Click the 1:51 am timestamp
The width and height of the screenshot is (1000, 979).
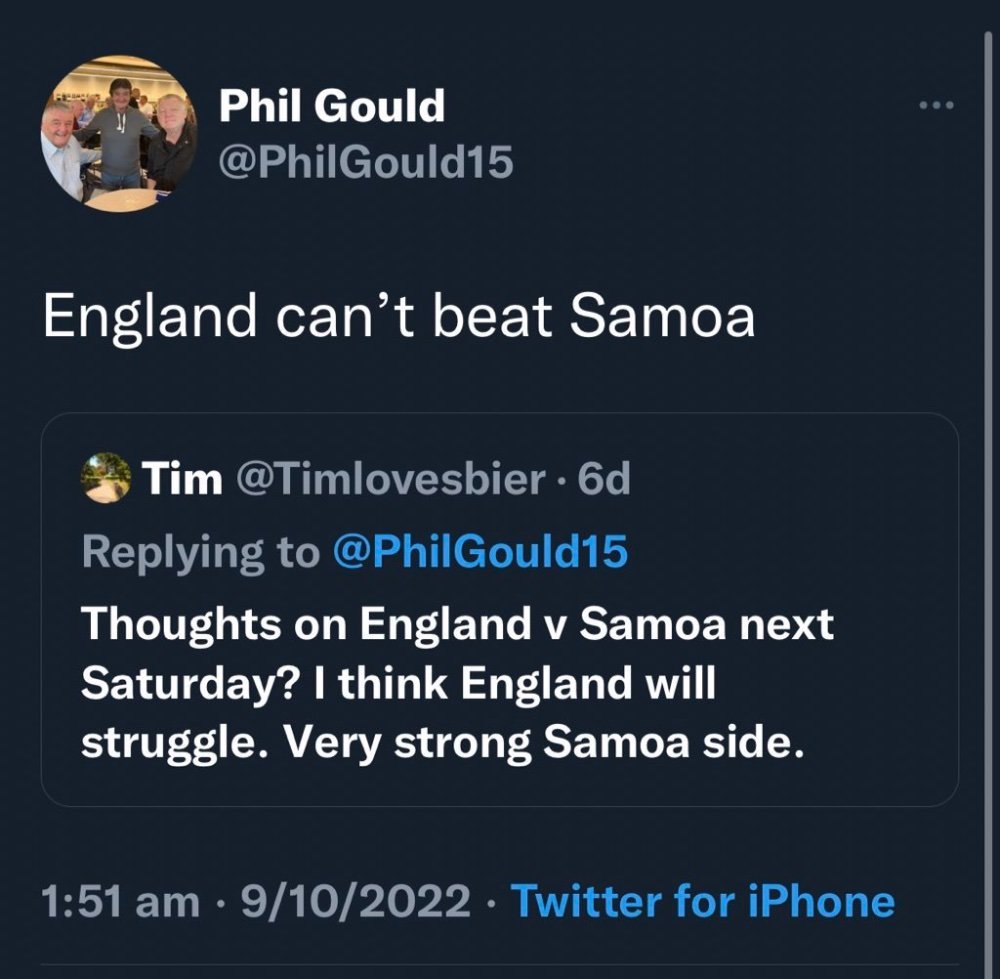pos(121,902)
